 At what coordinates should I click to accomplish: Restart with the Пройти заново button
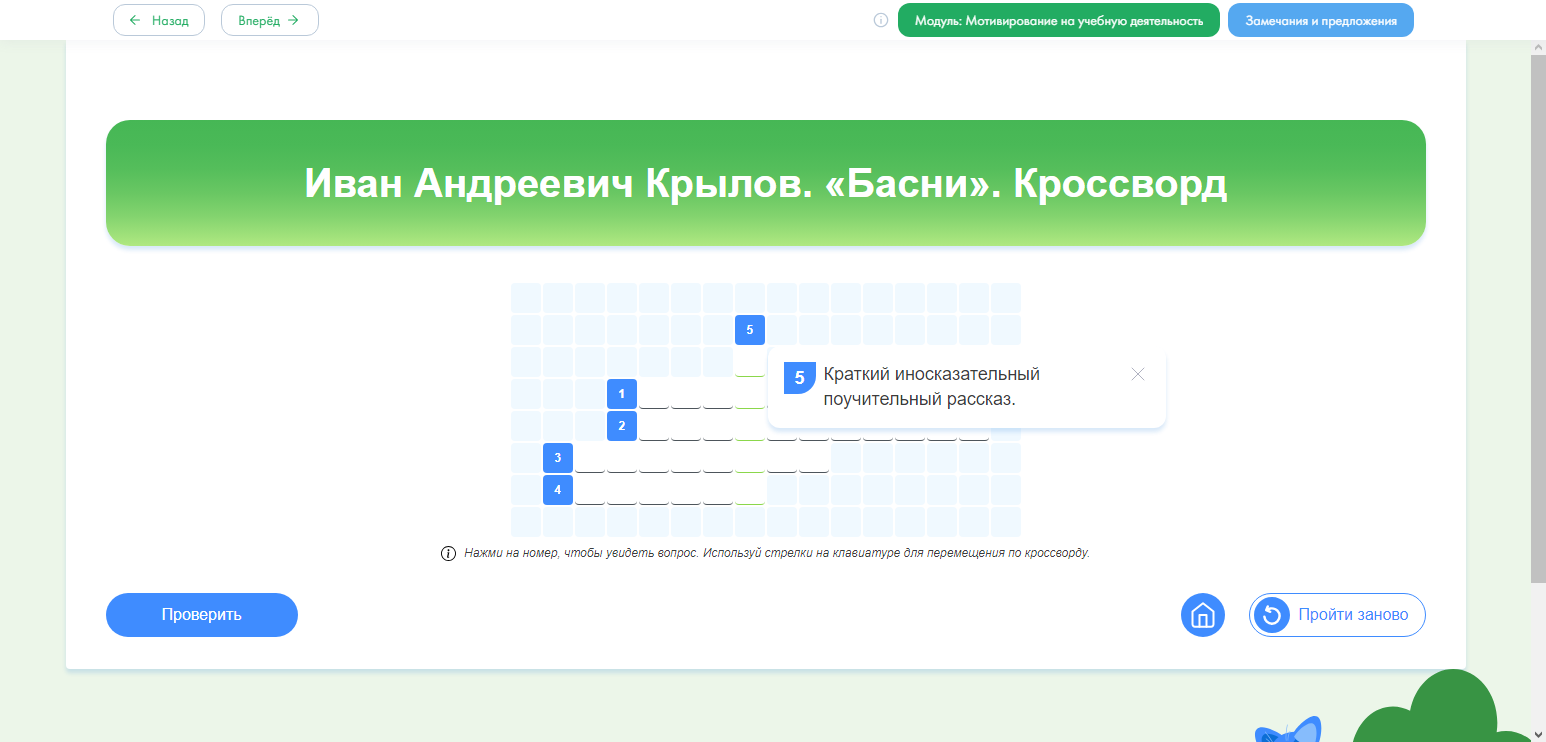pos(1337,615)
